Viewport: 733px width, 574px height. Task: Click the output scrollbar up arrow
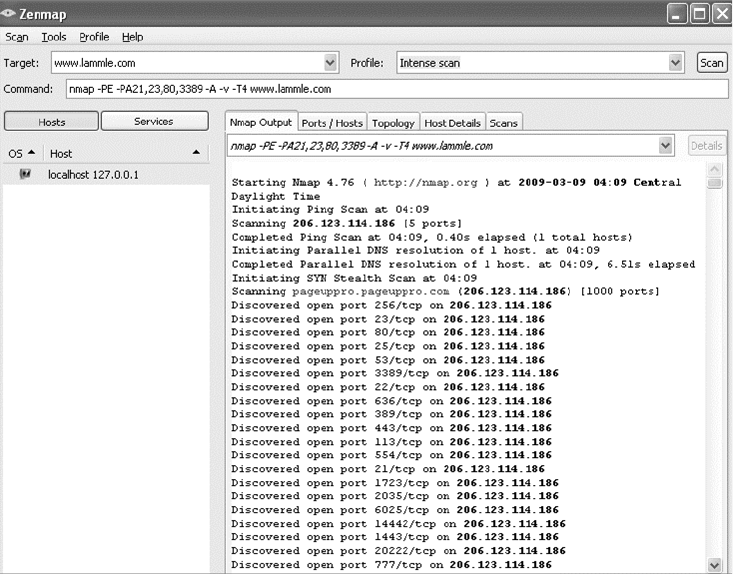[714, 169]
